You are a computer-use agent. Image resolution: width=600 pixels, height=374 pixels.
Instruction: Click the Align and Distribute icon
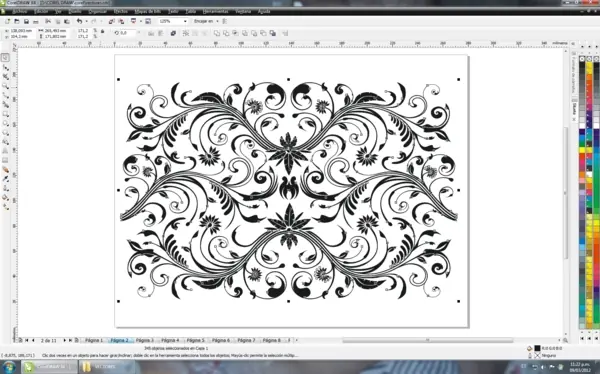point(285,33)
